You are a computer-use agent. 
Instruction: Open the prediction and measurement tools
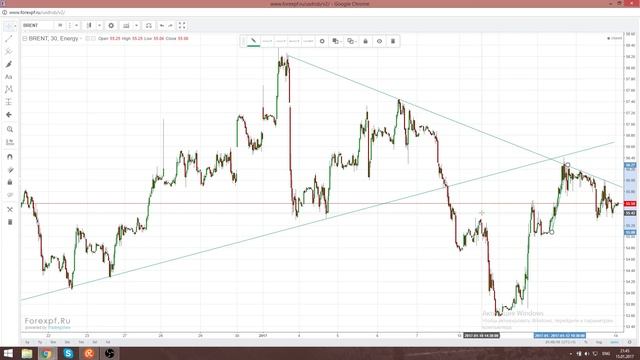[x=9, y=102]
